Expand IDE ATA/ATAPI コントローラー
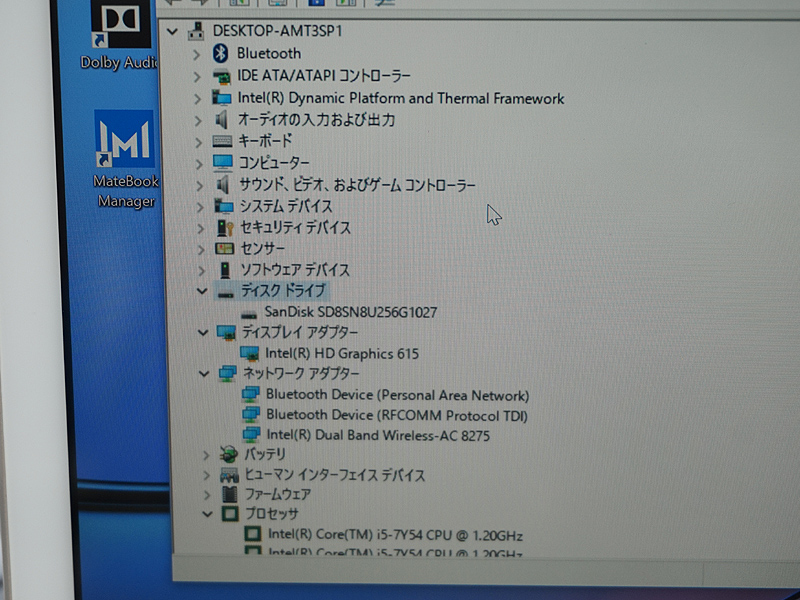The height and width of the screenshot is (600, 800). [x=197, y=77]
